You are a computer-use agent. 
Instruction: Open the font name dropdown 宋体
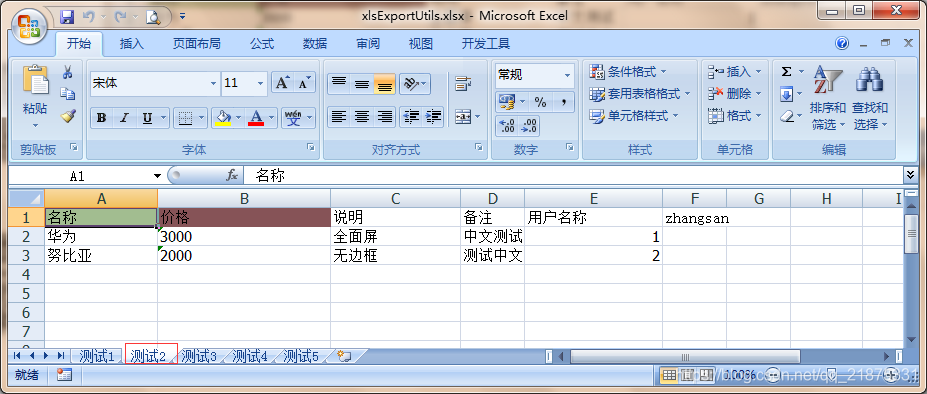pos(213,84)
